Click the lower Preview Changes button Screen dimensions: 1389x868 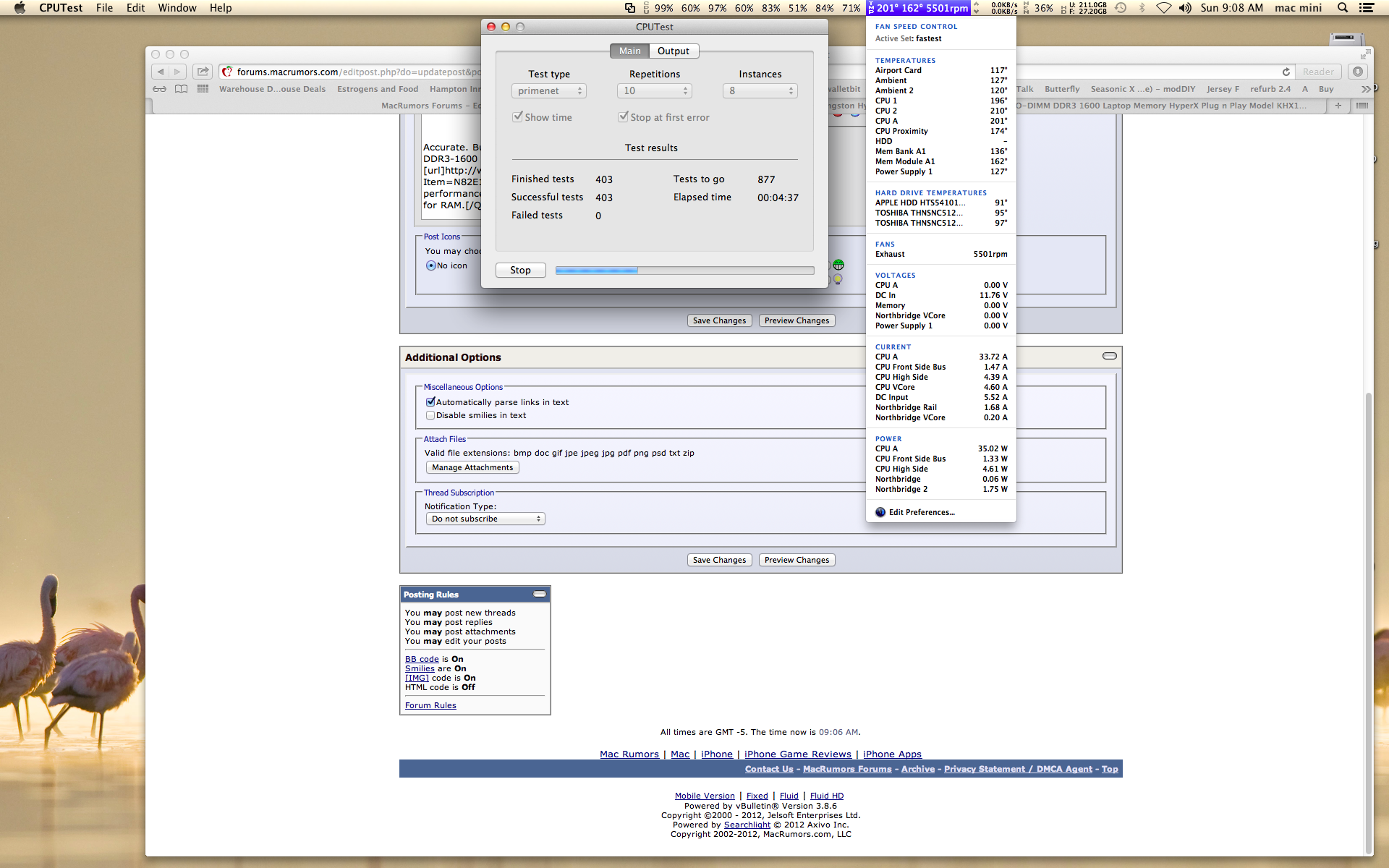point(797,560)
